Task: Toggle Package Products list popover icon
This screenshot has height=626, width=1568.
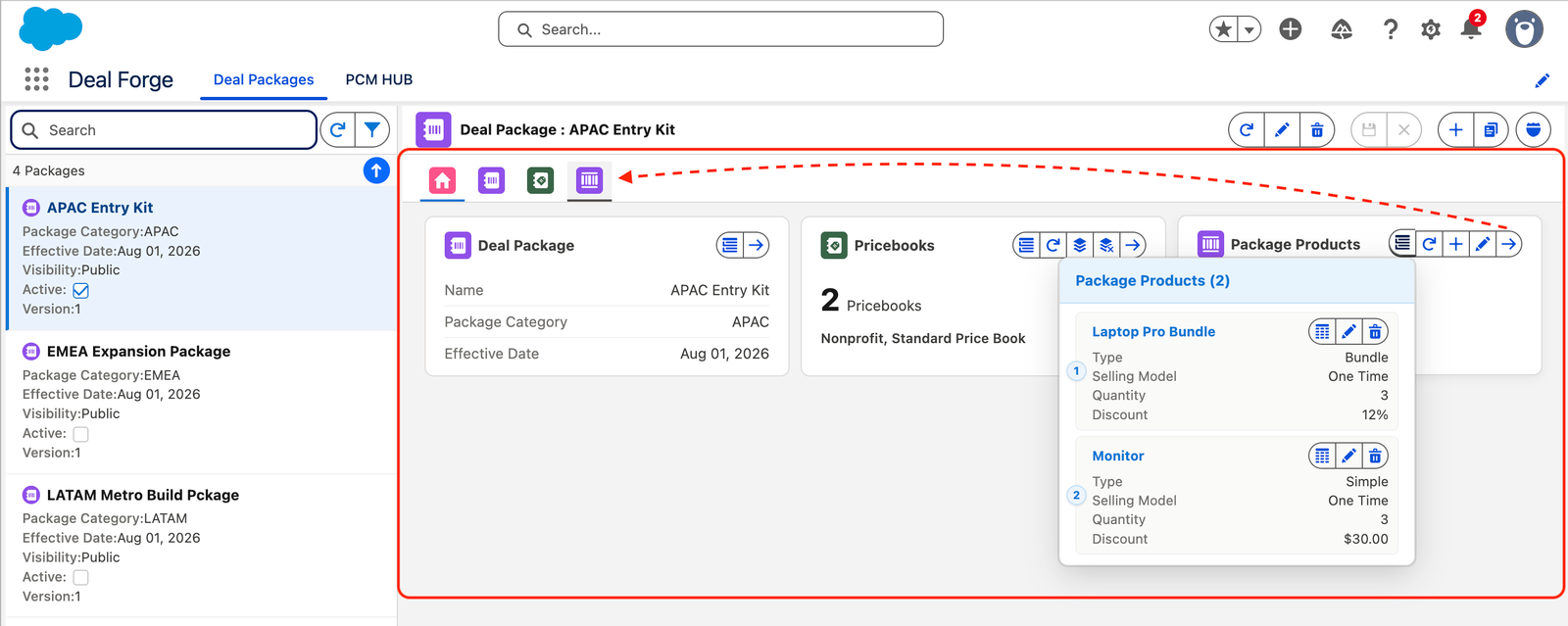Action: pyautogui.click(x=1403, y=243)
